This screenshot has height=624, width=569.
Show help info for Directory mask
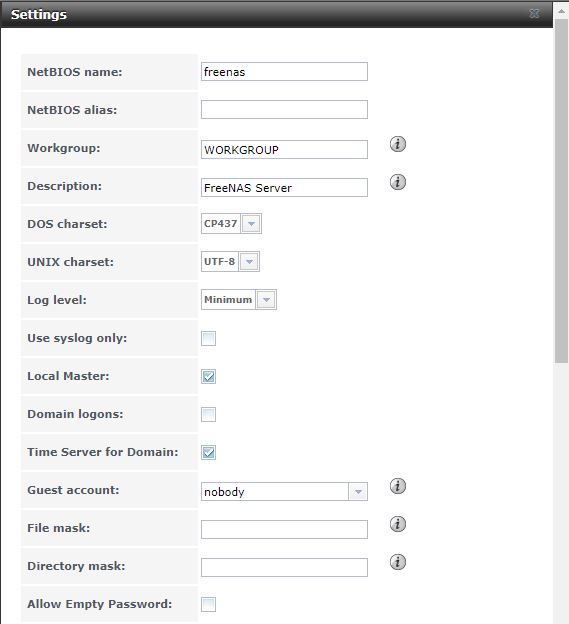(398, 562)
